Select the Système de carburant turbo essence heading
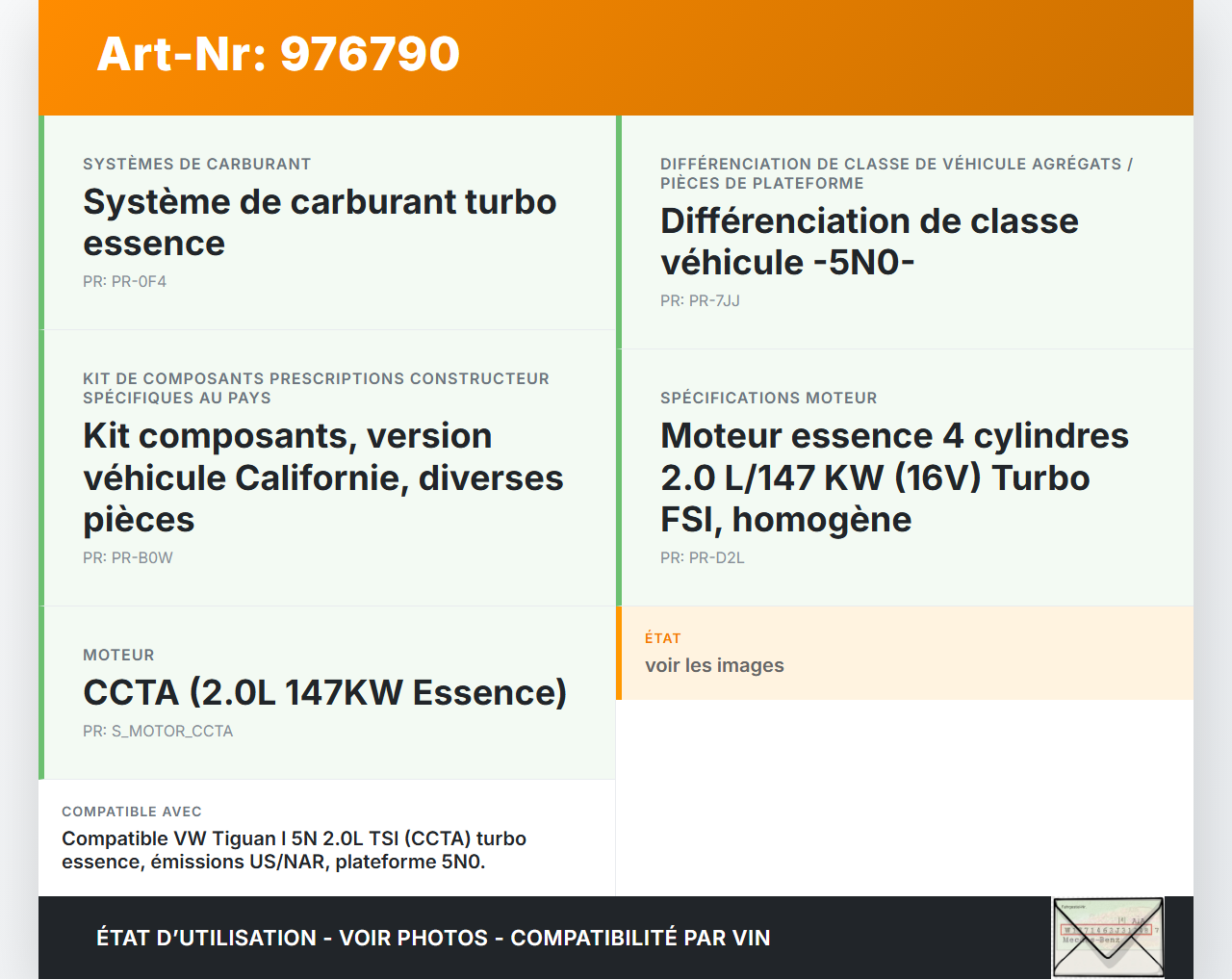1232x980 pixels. coord(320,222)
